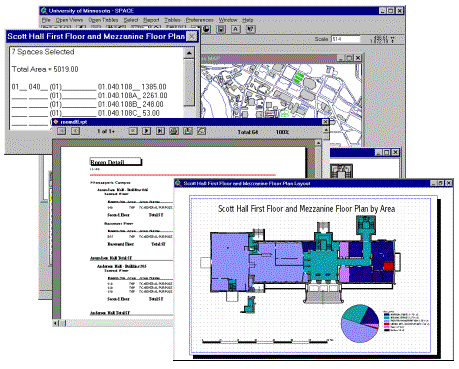Open the Tables menu
Image resolution: width=459 pixels, height=369 pixels.
172,20
